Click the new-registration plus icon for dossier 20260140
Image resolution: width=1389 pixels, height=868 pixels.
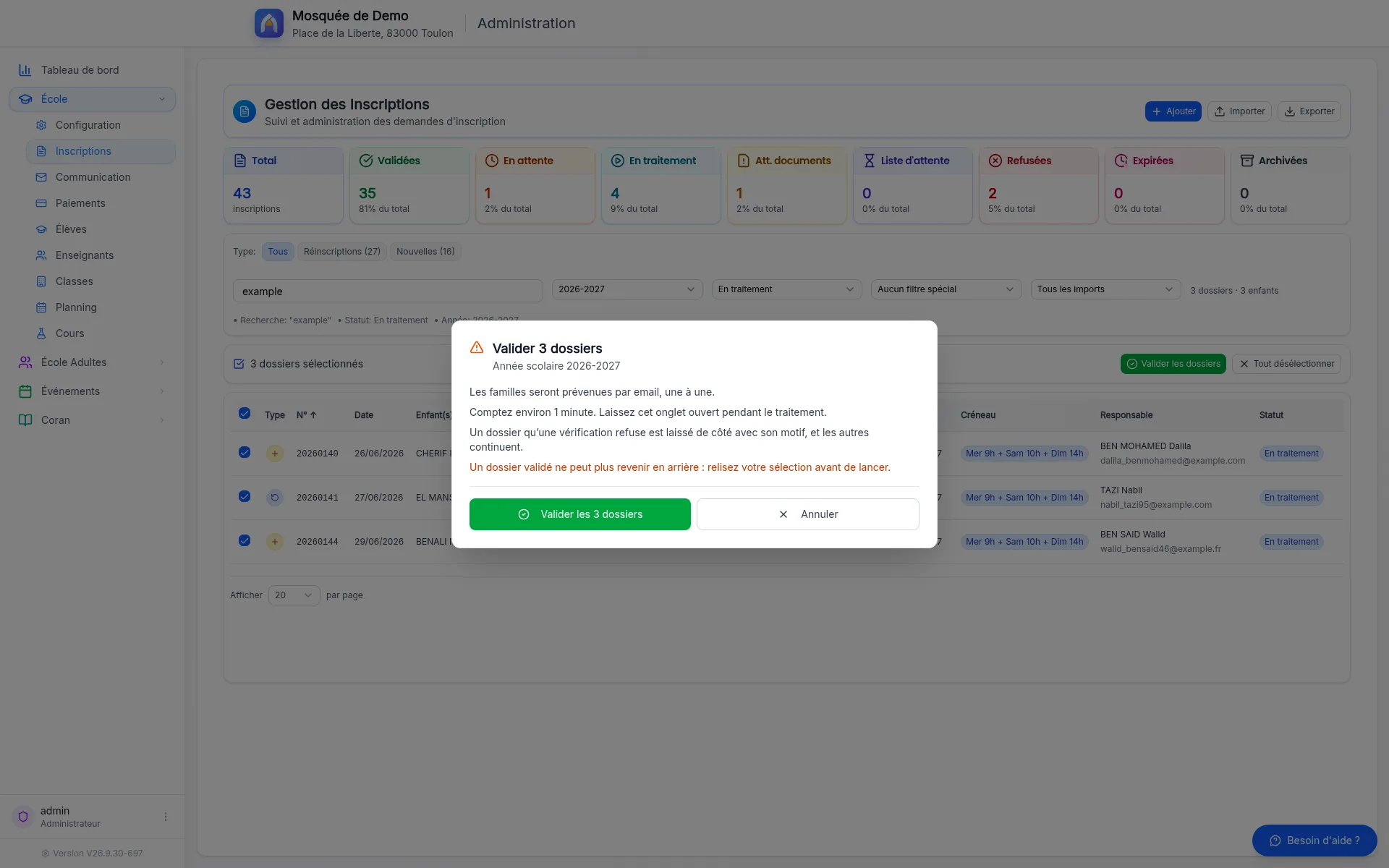tap(275, 454)
